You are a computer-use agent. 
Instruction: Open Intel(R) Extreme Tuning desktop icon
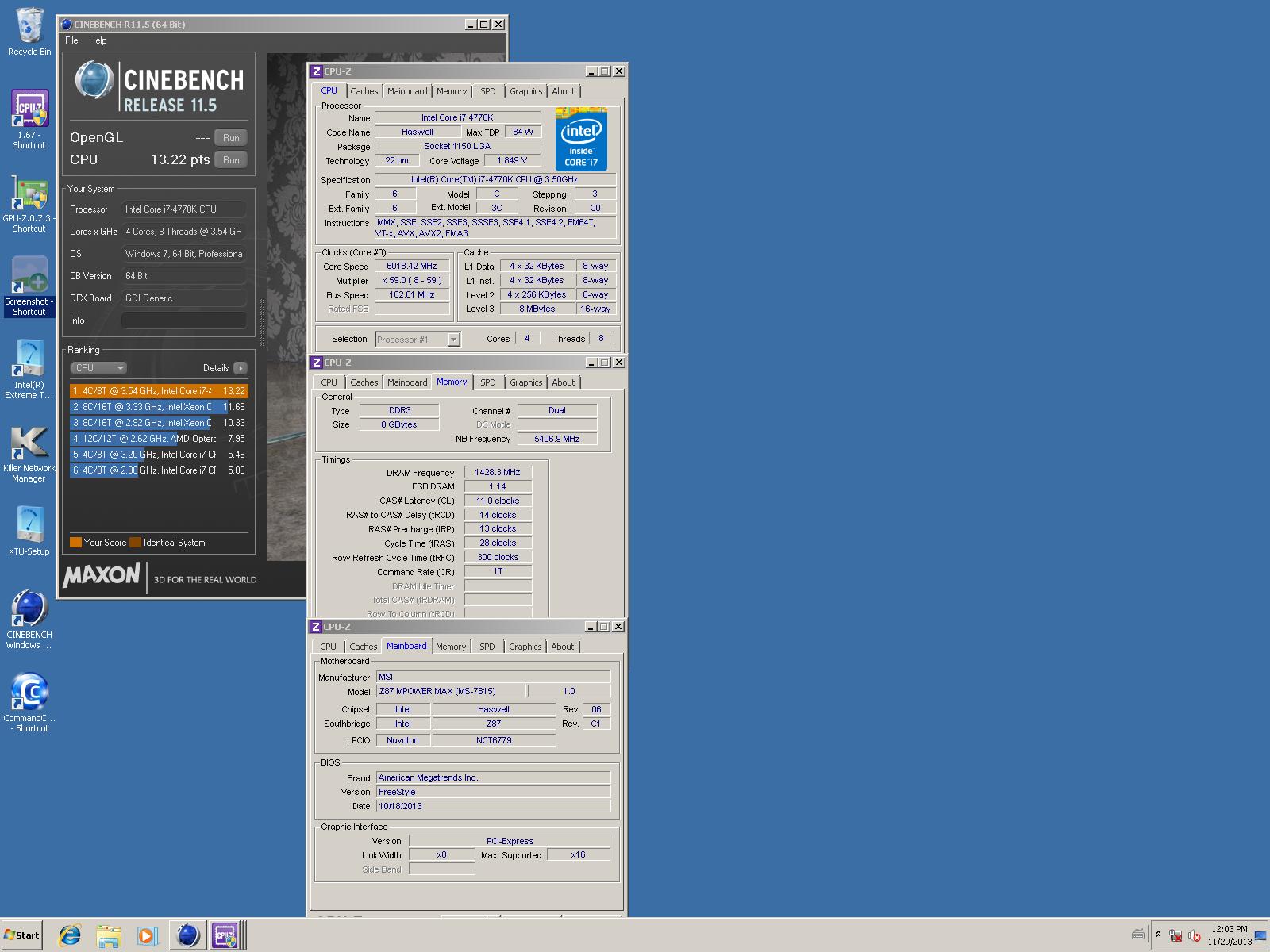(29, 370)
